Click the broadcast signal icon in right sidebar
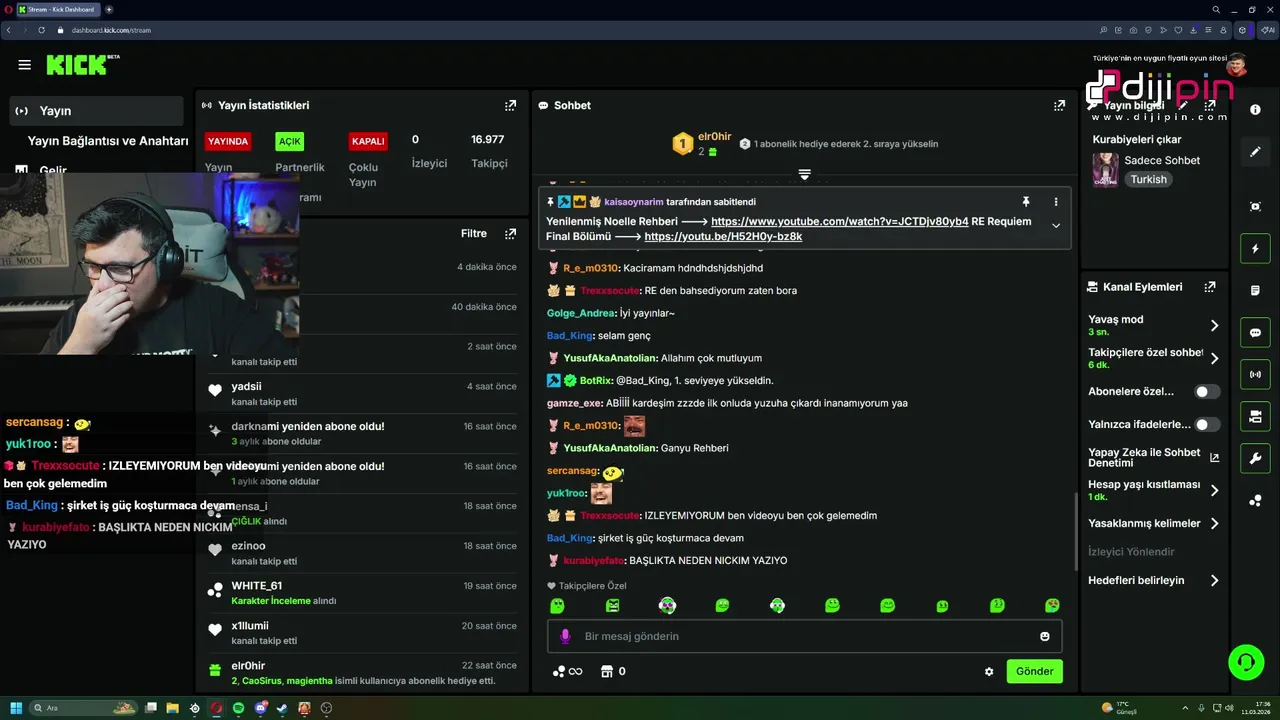1280x720 pixels. [x=1255, y=375]
